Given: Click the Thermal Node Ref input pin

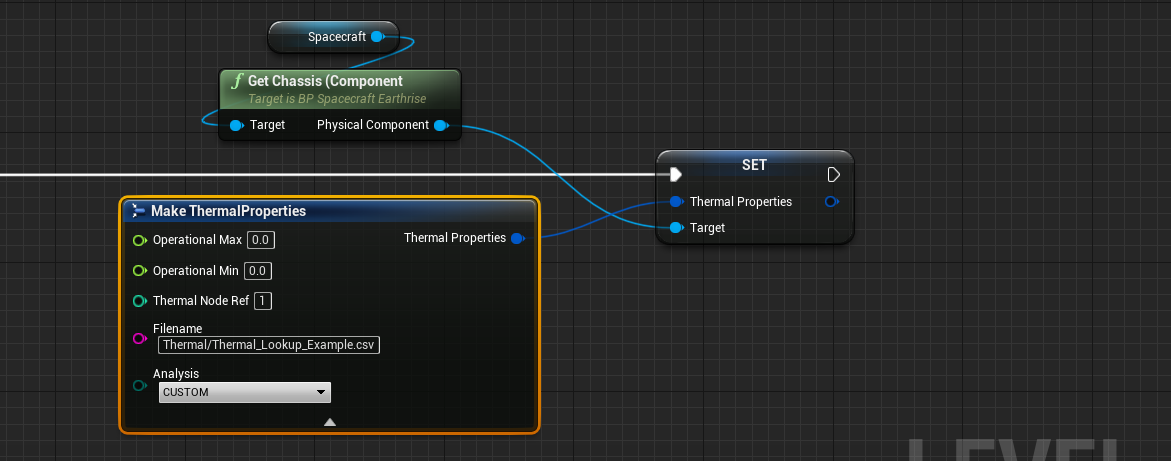Looking at the screenshot, I should (139, 301).
